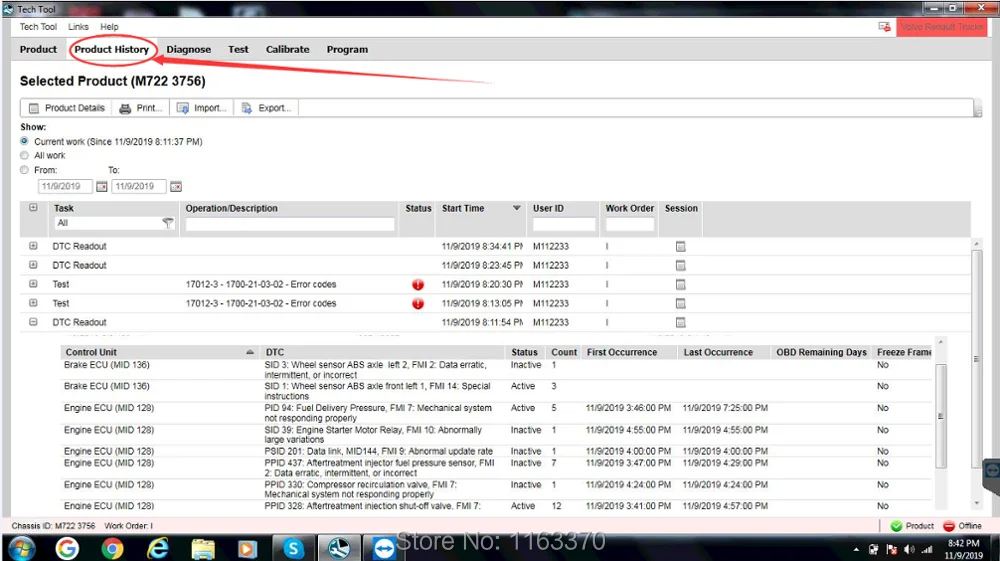Expand the 8:13:05 Test row
1000x561 pixels.
tap(33, 303)
